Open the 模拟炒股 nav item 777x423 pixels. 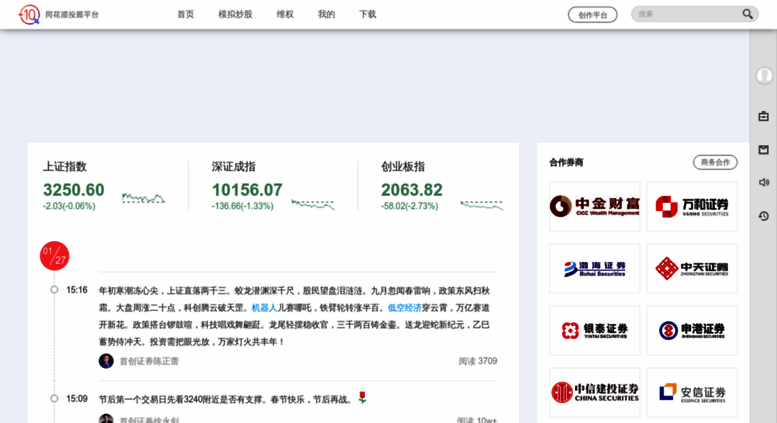235,14
